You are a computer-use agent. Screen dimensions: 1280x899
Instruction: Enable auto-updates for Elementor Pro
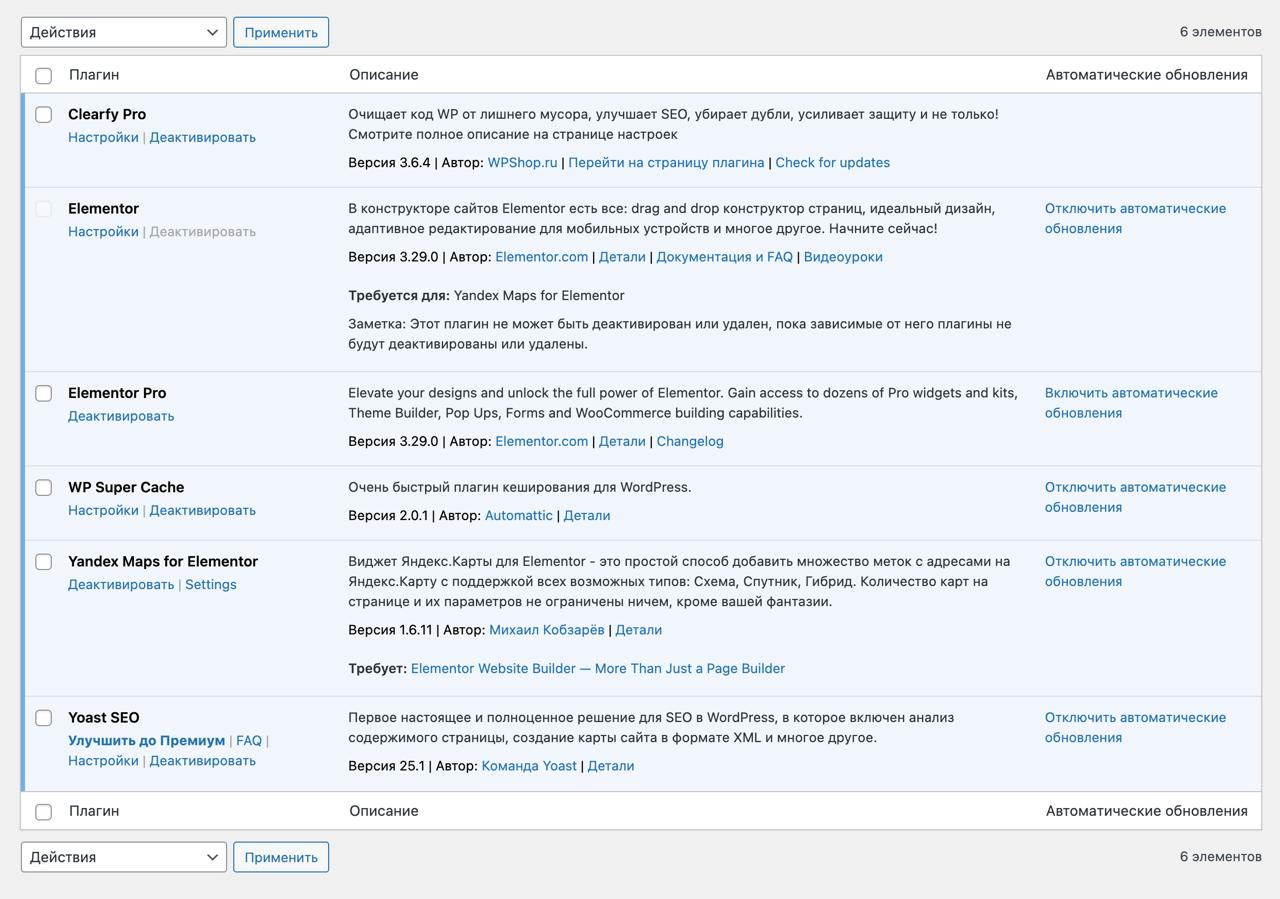click(x=1131, y=403)
